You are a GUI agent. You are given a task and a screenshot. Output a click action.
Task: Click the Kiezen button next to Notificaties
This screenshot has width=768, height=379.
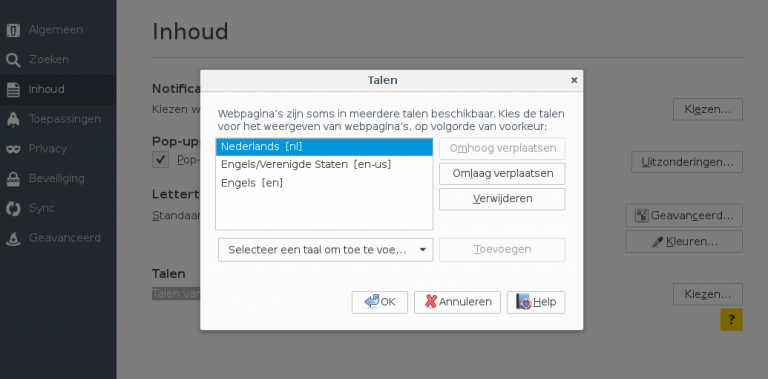pyautogui.click(x=708, y=109)
